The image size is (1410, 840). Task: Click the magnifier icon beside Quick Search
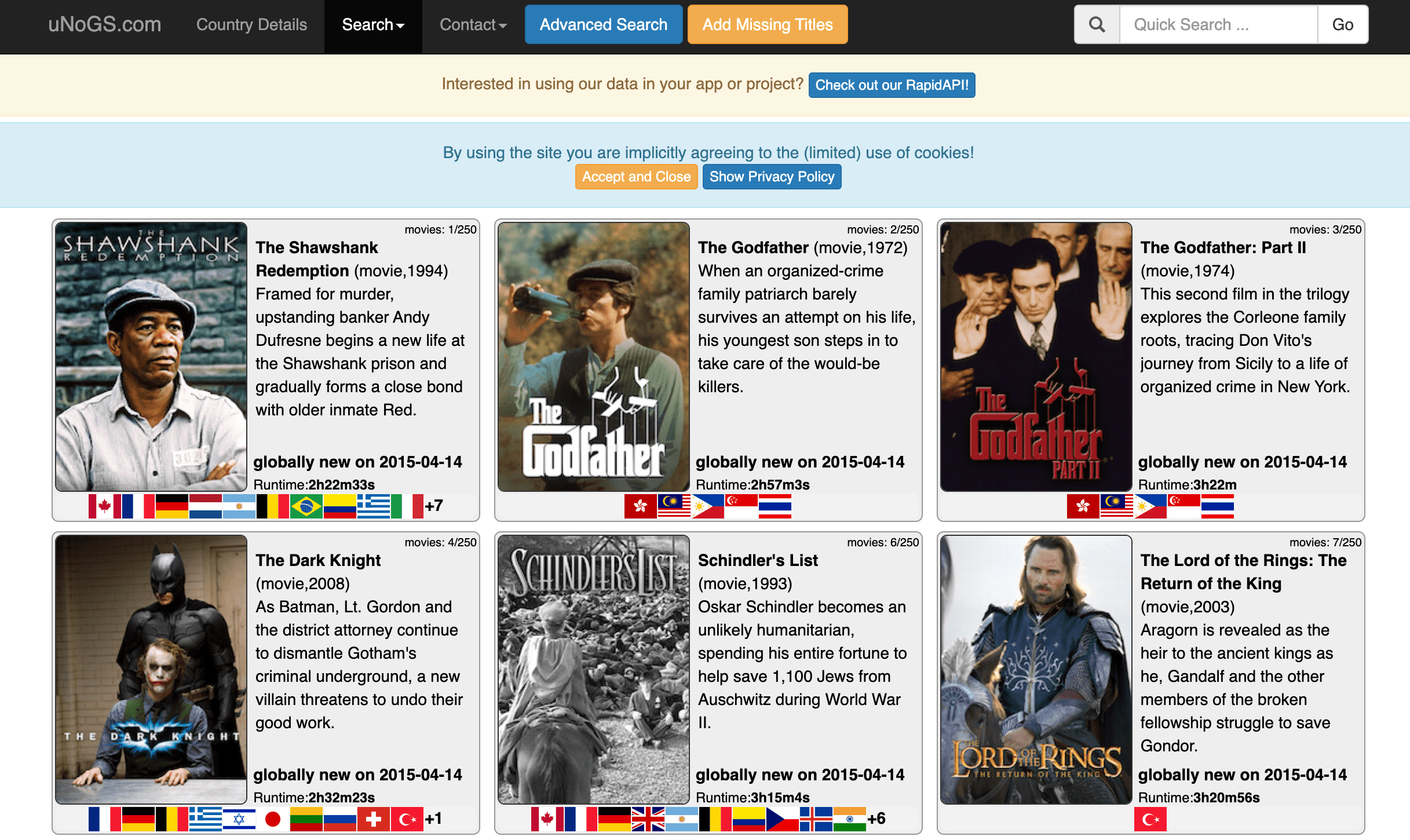coord(1097,24)
